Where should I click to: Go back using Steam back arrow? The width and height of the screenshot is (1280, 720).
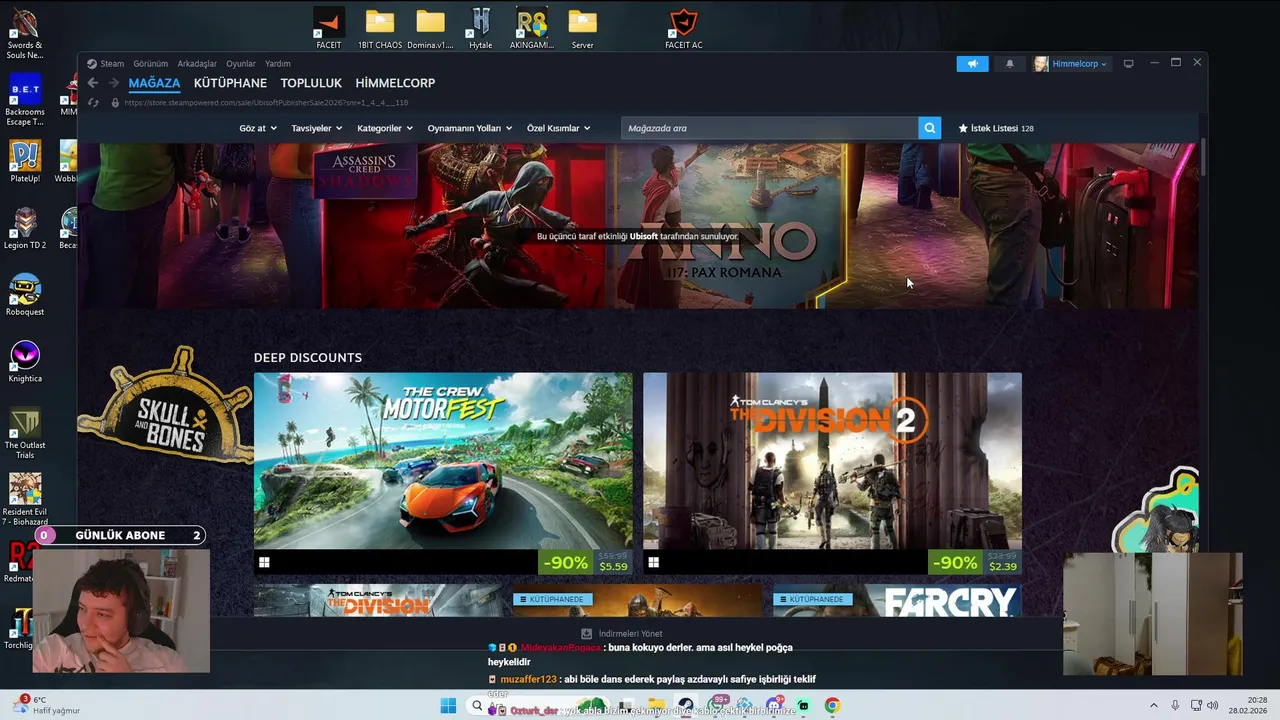tap(93, 83)
